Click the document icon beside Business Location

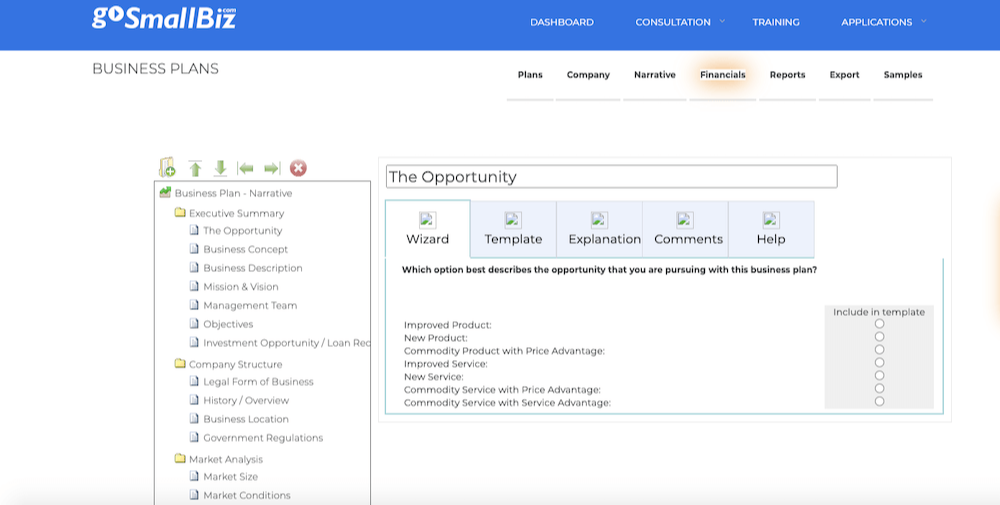pos(195,418)
